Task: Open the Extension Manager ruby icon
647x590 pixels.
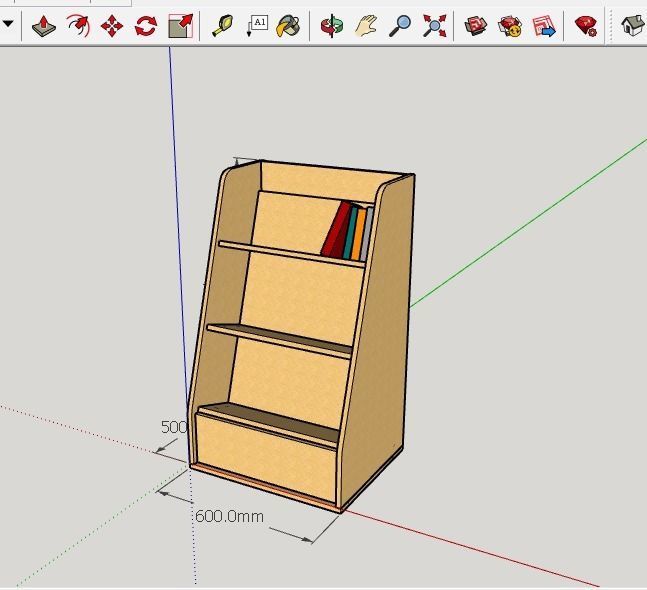Action: click(586, 26)
